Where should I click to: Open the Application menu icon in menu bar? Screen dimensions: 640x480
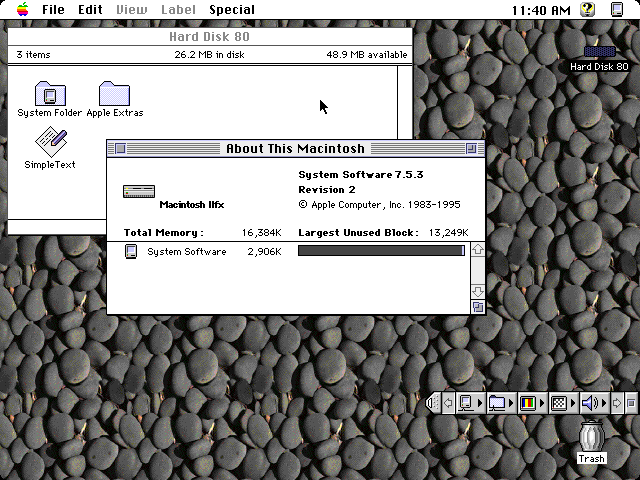[617, 9]
